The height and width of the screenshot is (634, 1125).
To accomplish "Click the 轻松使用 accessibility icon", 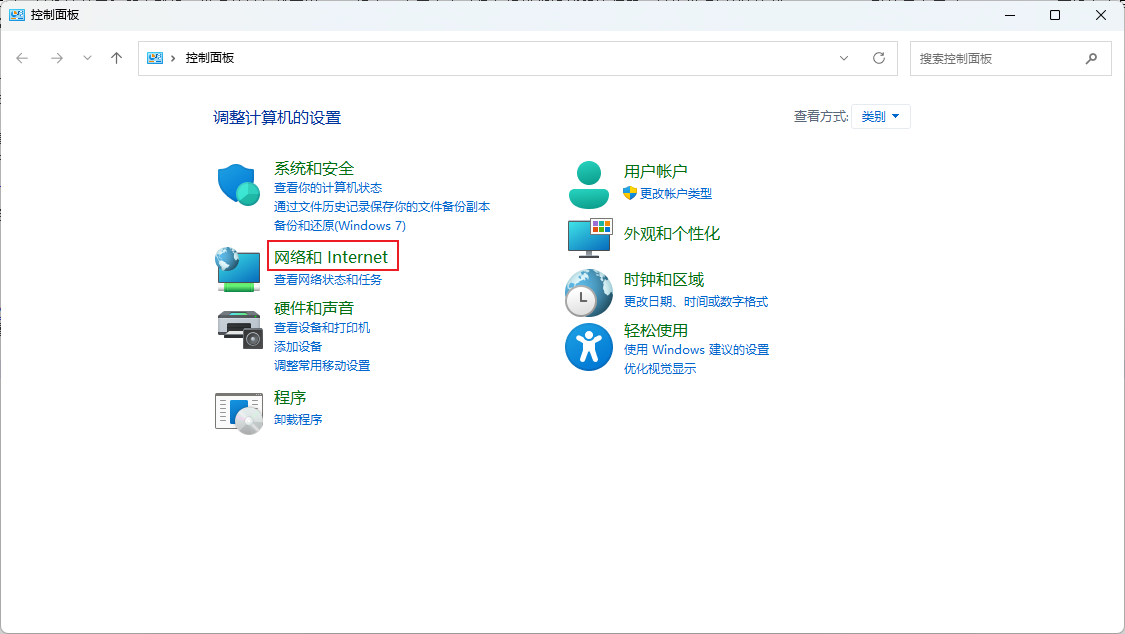I will pyautogui.click(x=588, y=347).
